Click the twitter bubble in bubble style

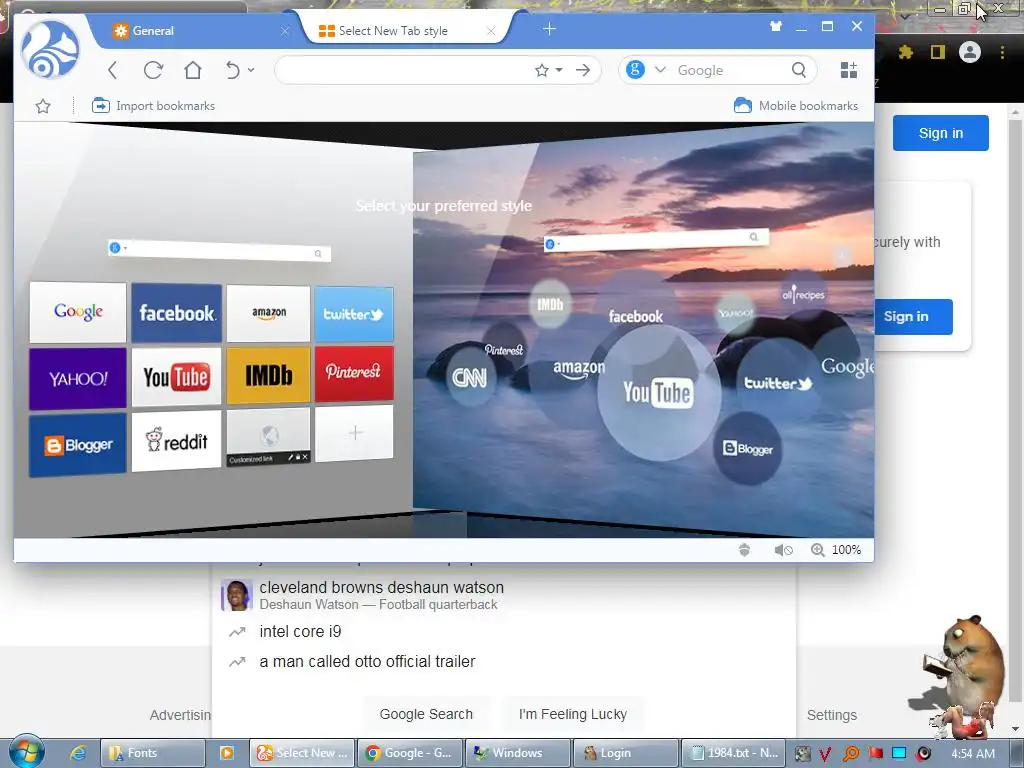(778, 383)
